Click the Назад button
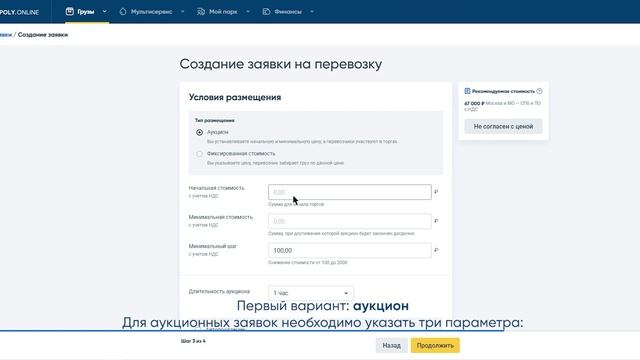 391,345
